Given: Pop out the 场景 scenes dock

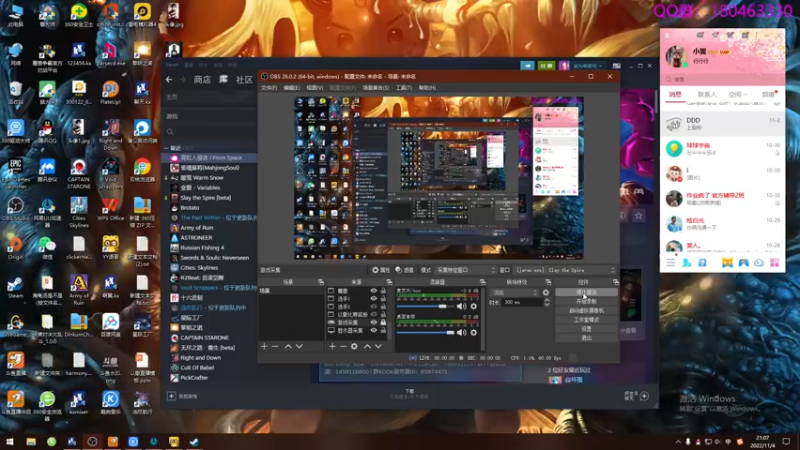Looking at the screenshot, I should point(321,282).
